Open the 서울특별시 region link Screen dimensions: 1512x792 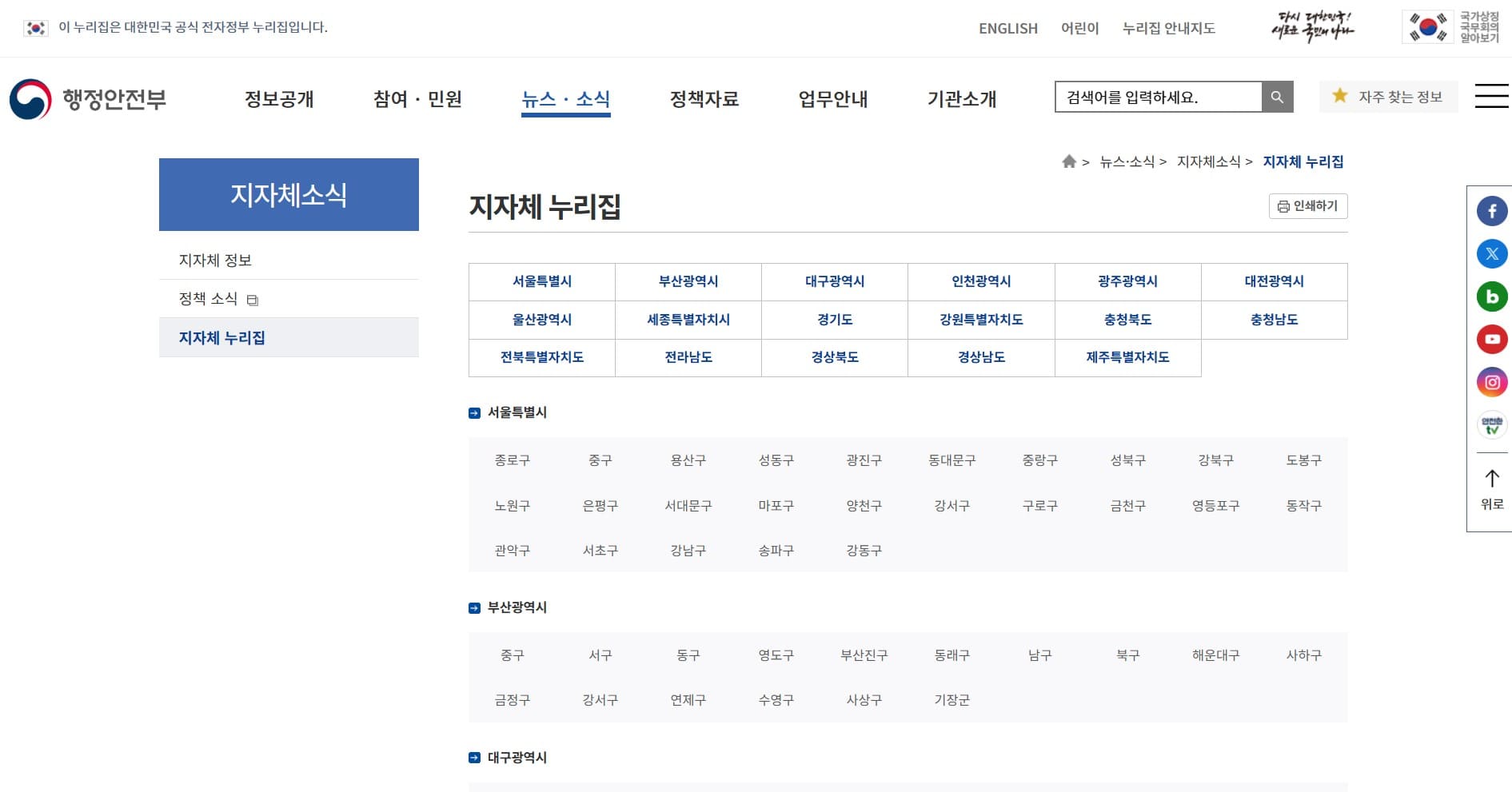541,281
